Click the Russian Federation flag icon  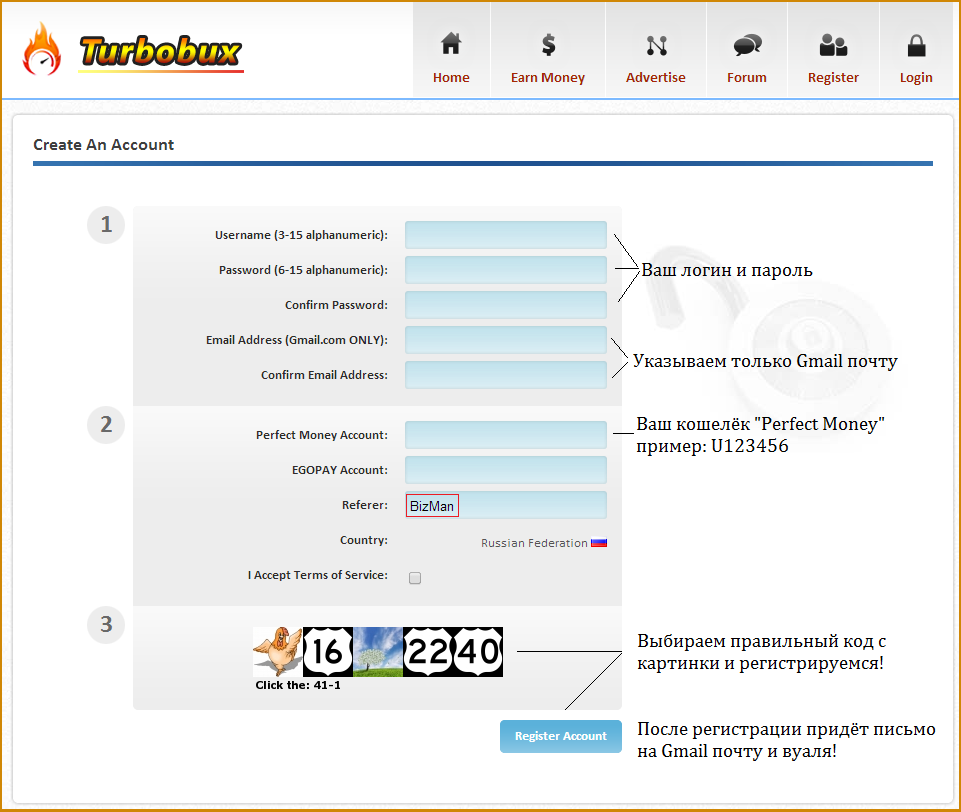click(599, 542)
